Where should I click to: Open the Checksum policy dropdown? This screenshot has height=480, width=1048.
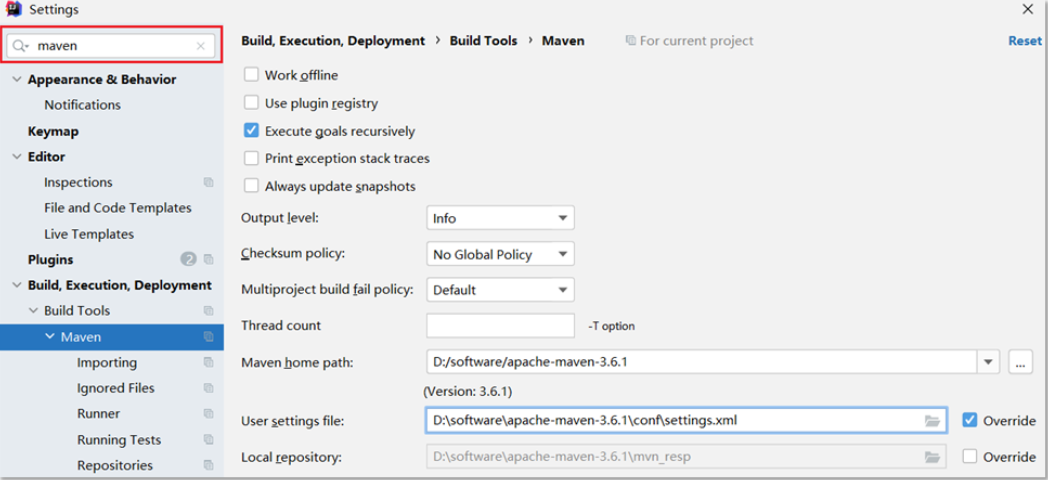pyautogui.click(x=500, y=254)
